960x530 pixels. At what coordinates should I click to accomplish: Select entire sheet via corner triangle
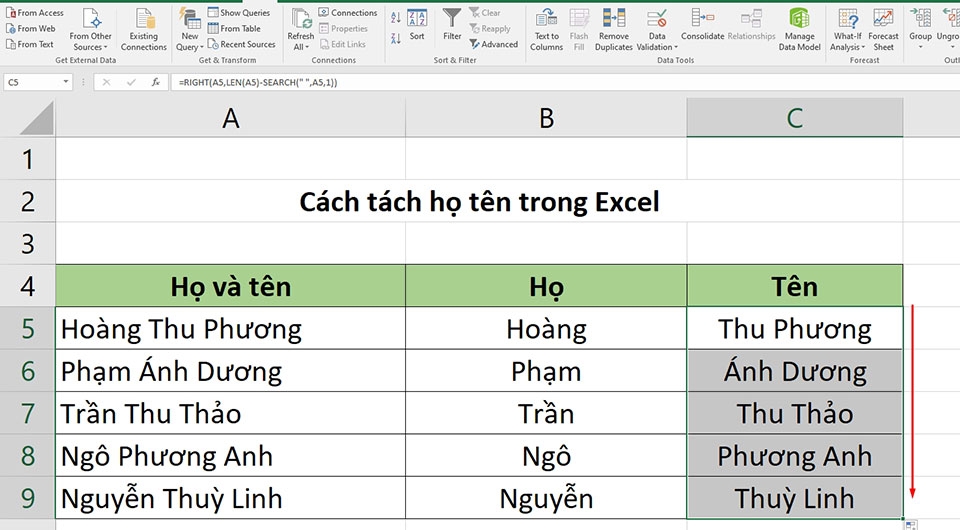(36, 119)
